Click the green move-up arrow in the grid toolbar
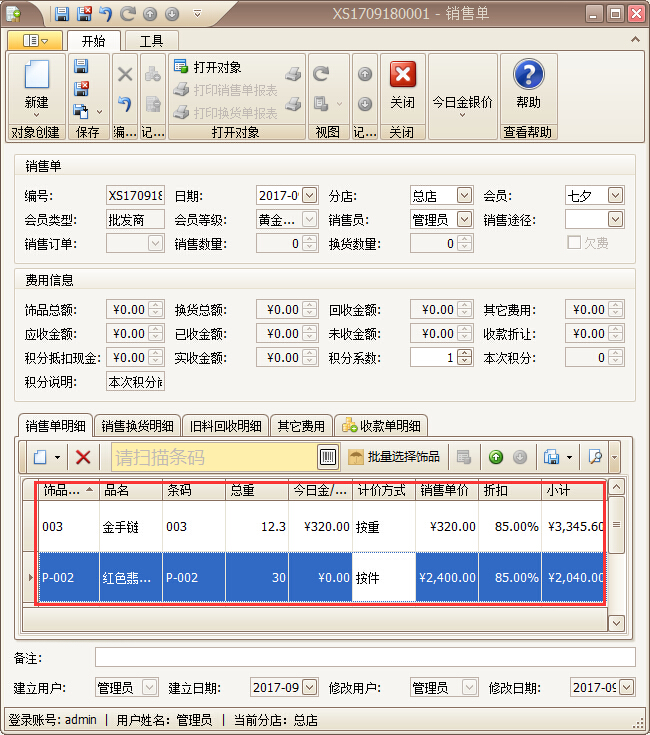 [x=496, y=457]
